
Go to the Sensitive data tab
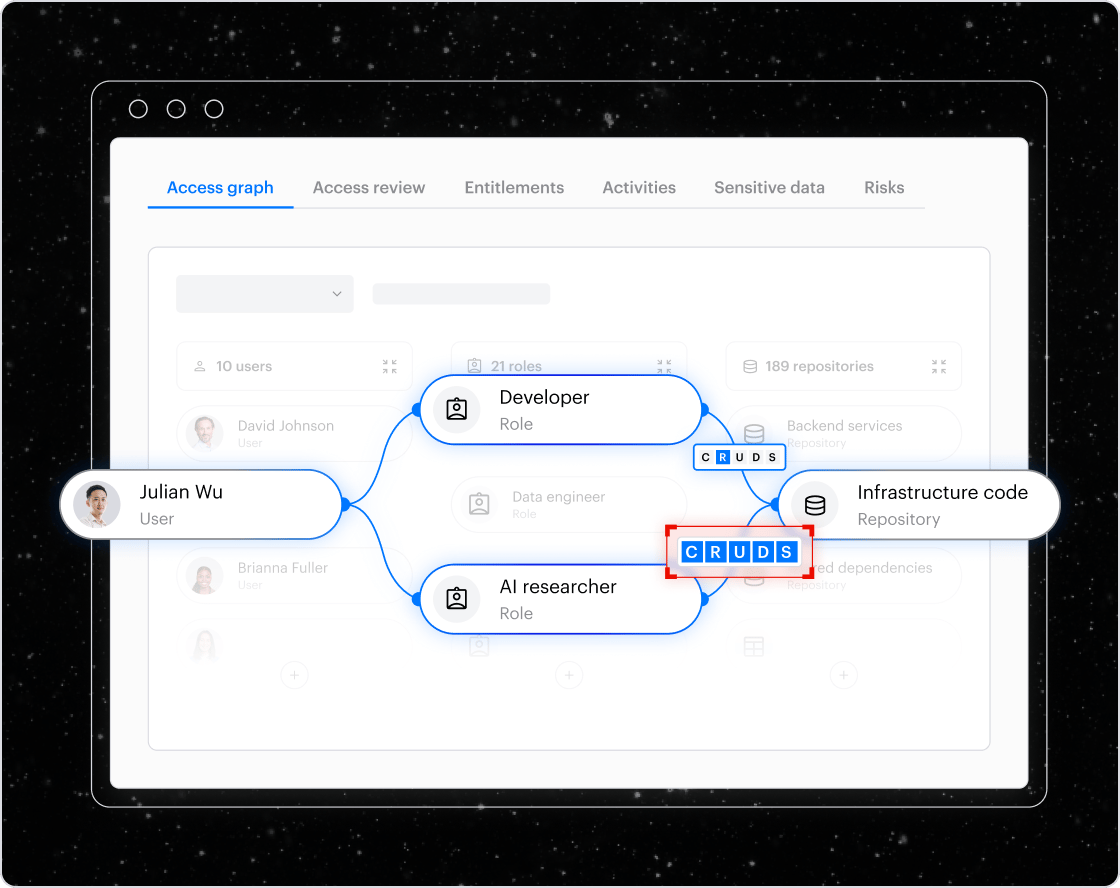769,188
